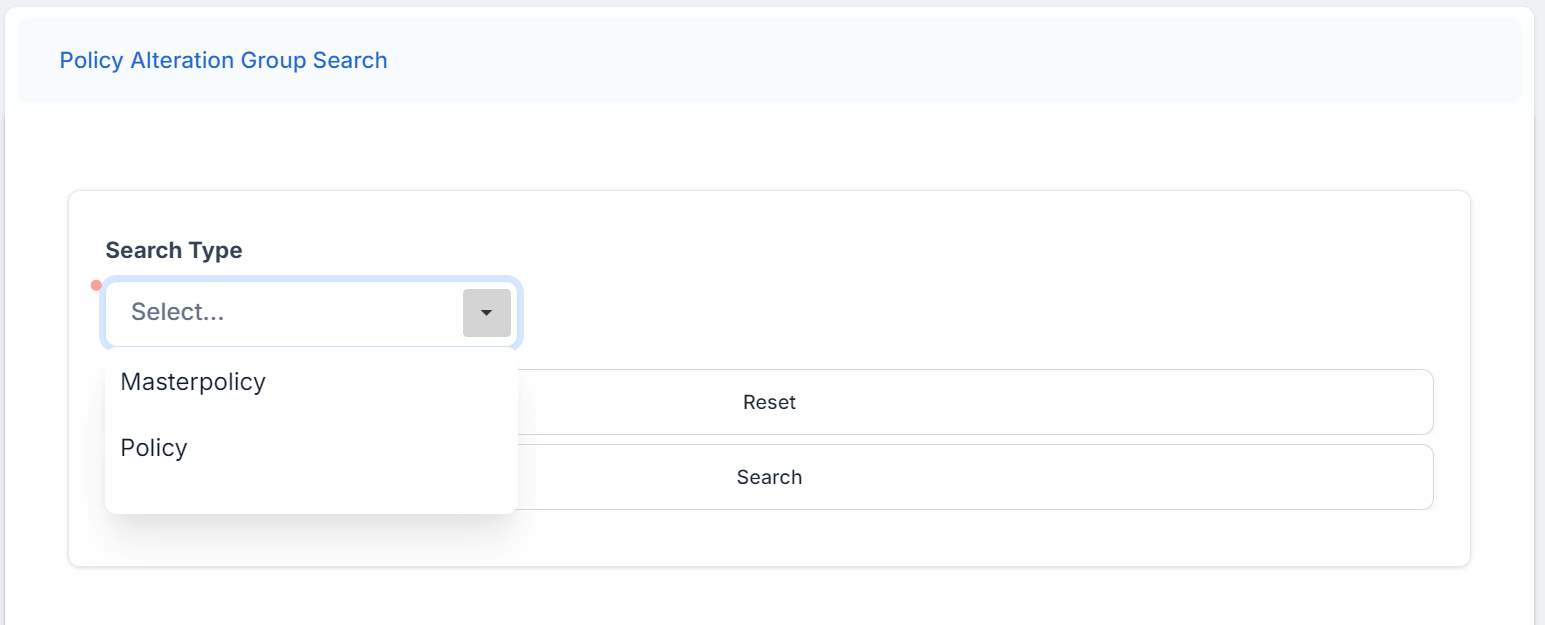The height and width of the screenshot is (625, 1545).
Task: Pick the Policy search type option
Action: [154, 448]
